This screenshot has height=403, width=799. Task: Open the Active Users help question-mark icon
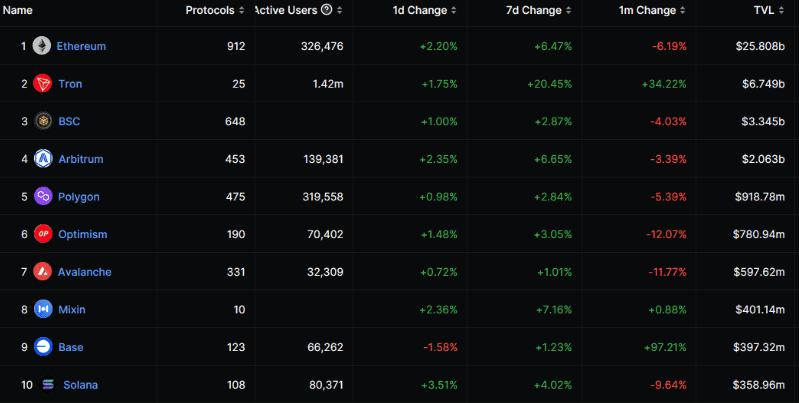(x=327, y=10)
